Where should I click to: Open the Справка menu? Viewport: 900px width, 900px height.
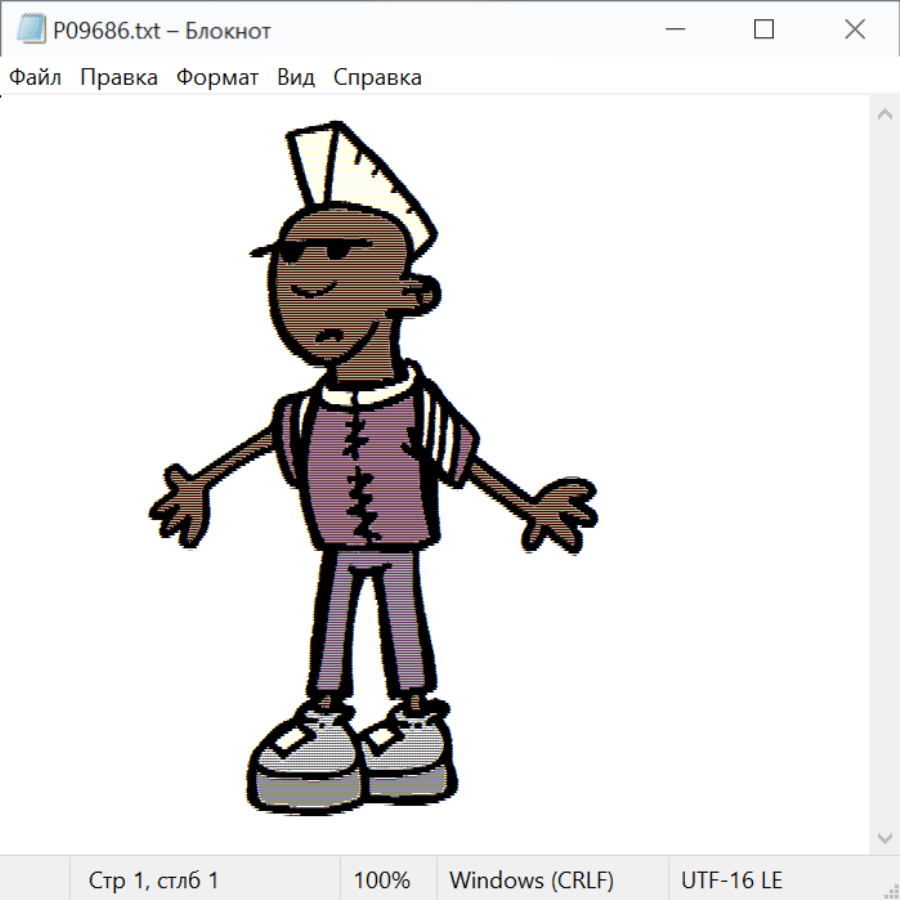pos(377,78)
